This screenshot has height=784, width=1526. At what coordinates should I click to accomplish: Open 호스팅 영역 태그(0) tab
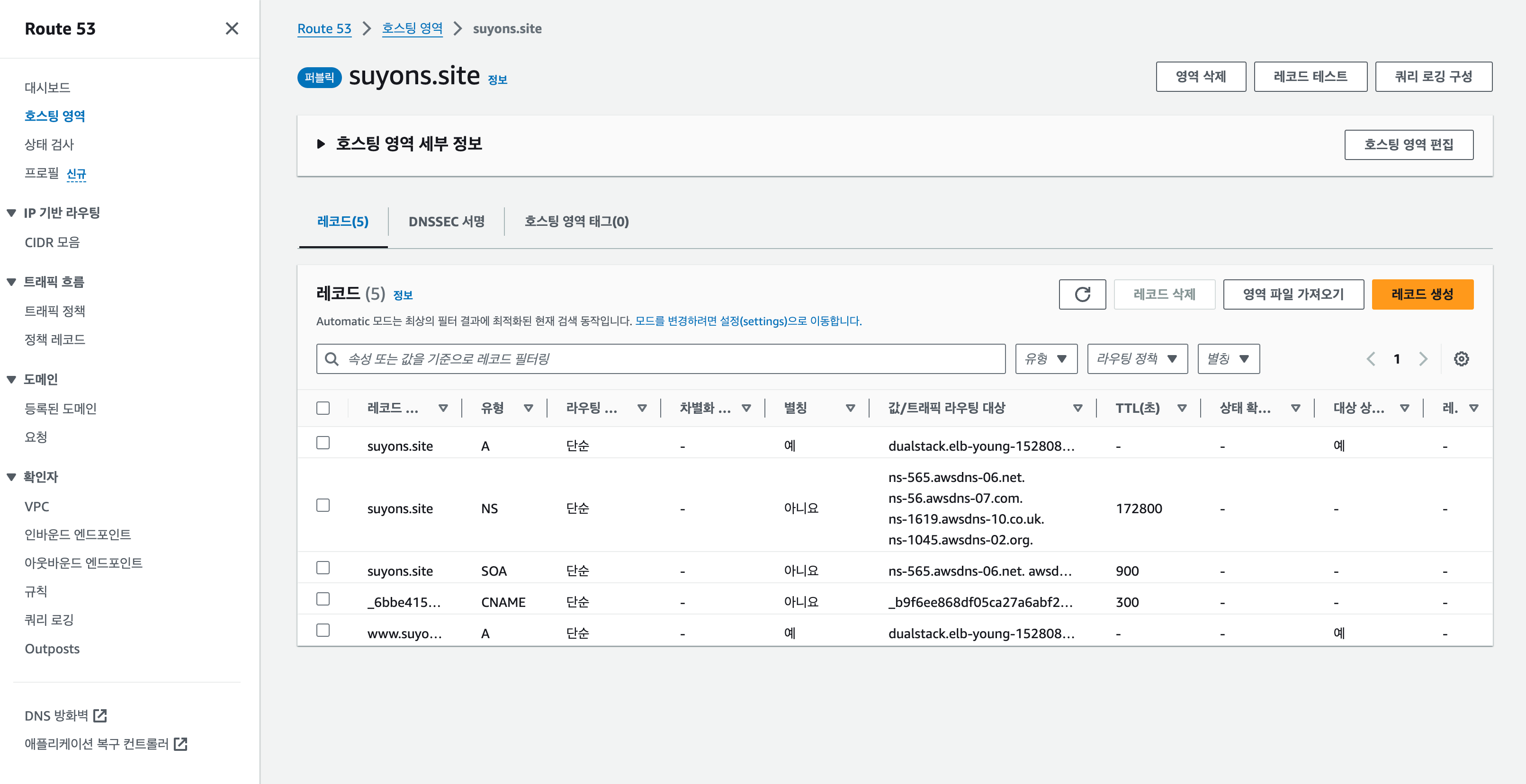(576, 222)
